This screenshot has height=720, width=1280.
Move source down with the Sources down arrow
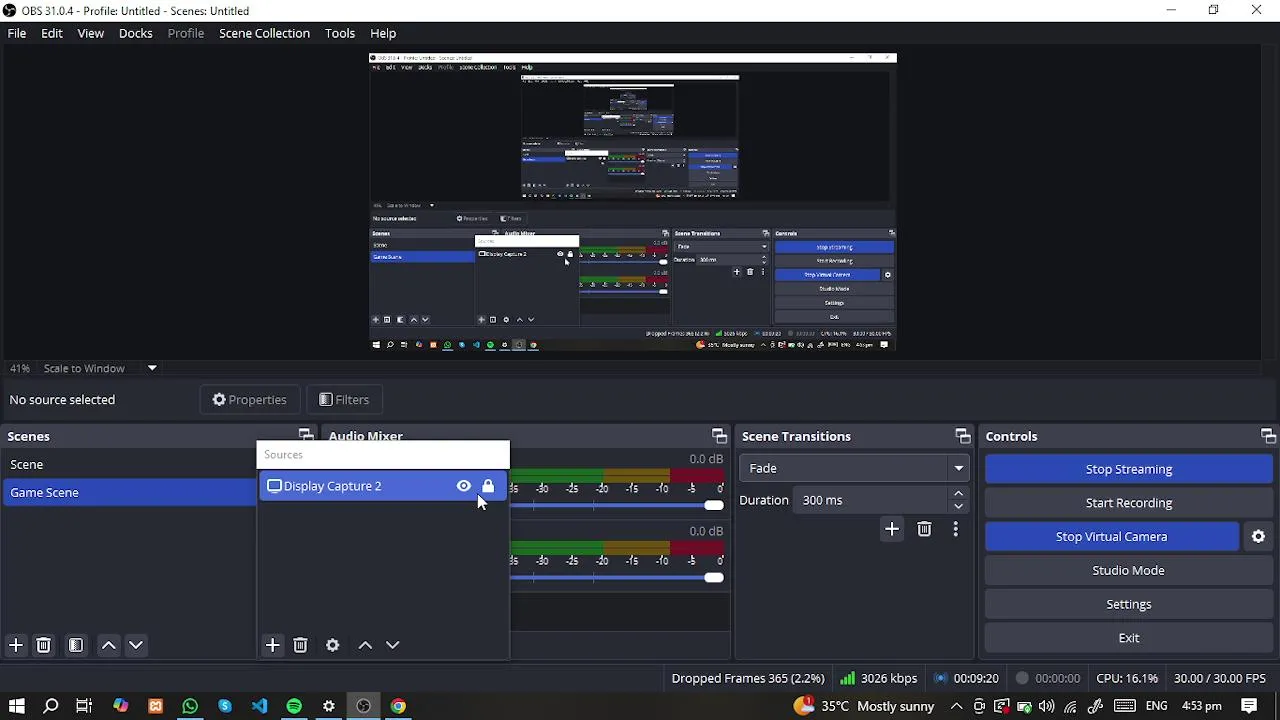coord(392,645)
